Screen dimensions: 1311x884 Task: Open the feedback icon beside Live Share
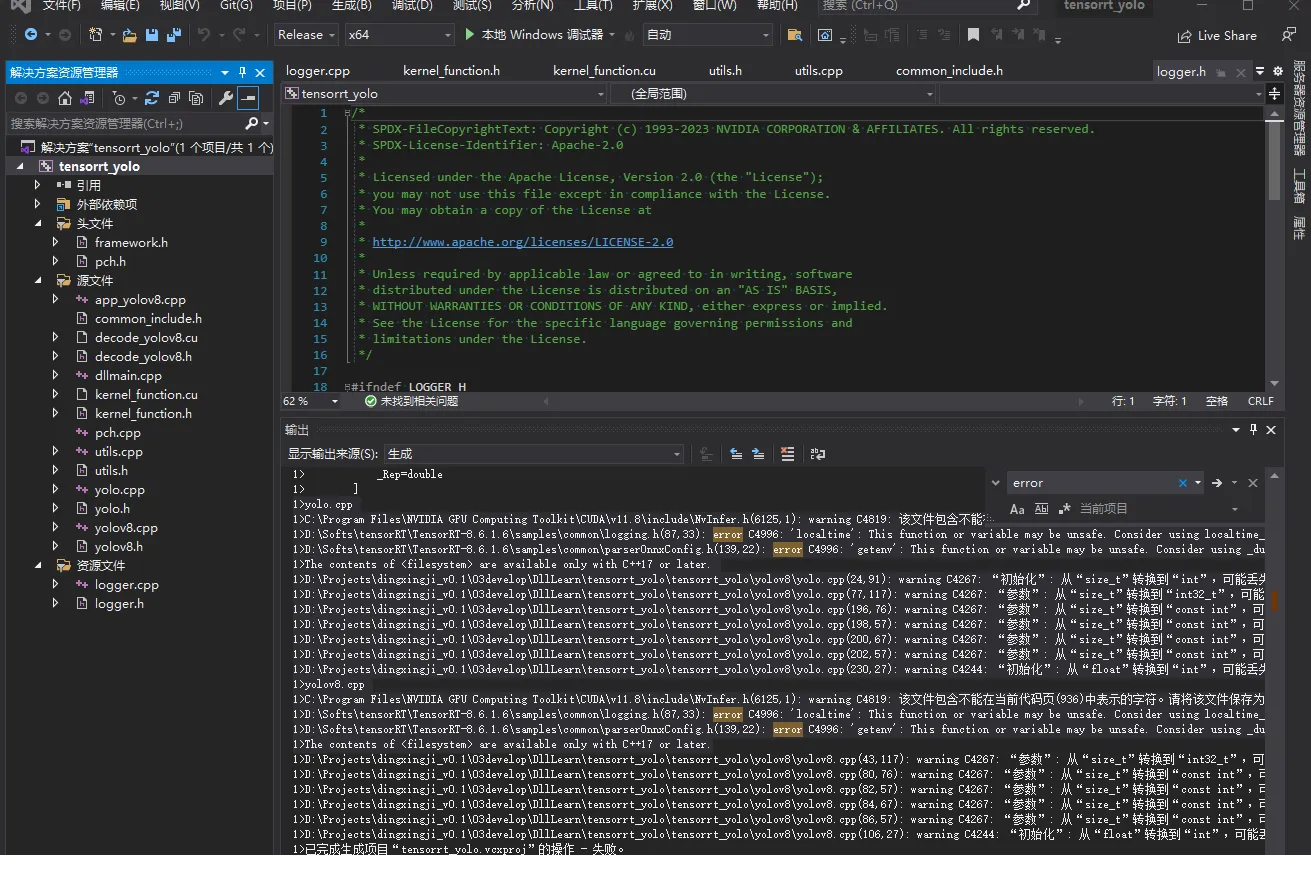[1288, 35]
